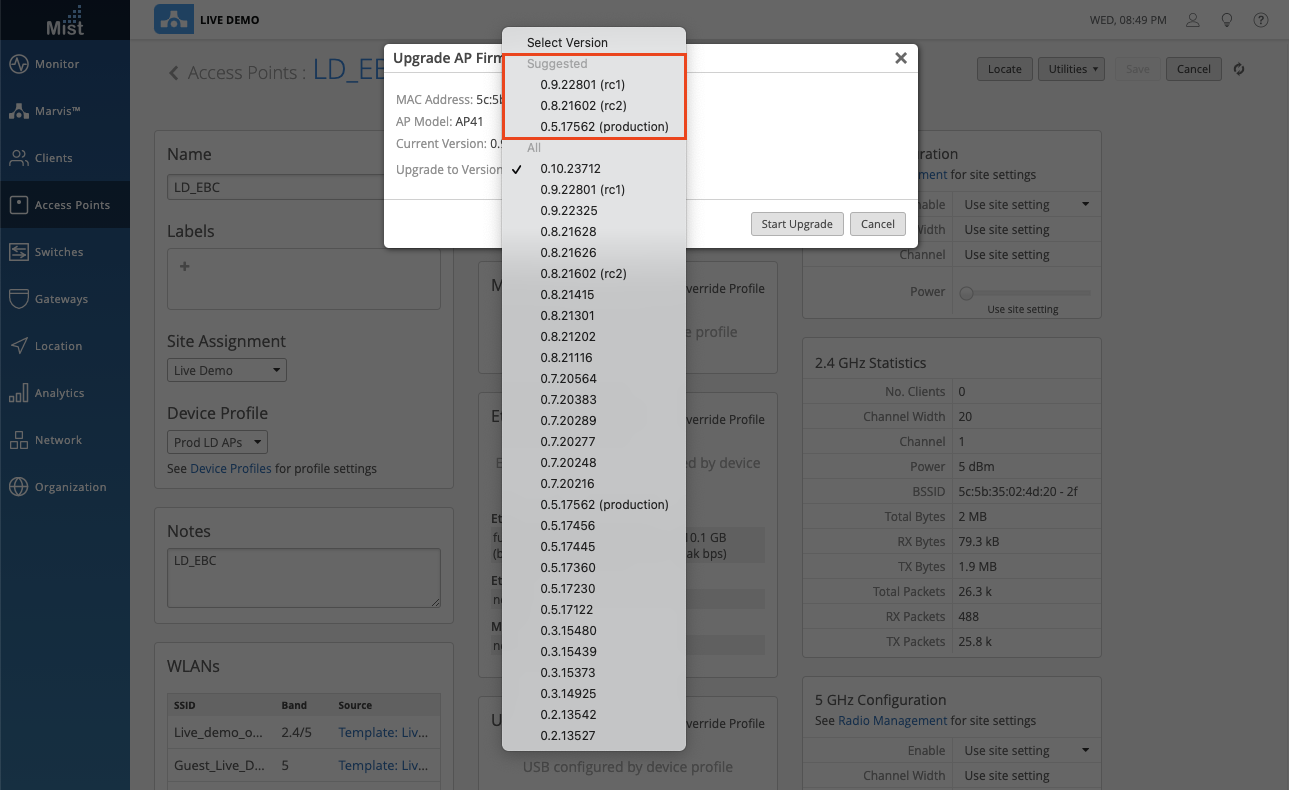
Task: Add a label with the plus icon
Action: click(184, 267)
